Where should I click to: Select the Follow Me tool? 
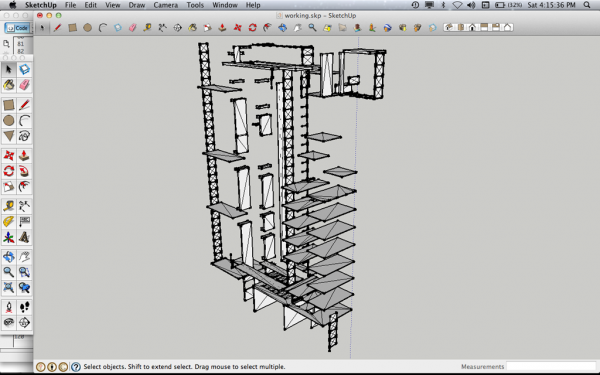[x=24, y=171]
